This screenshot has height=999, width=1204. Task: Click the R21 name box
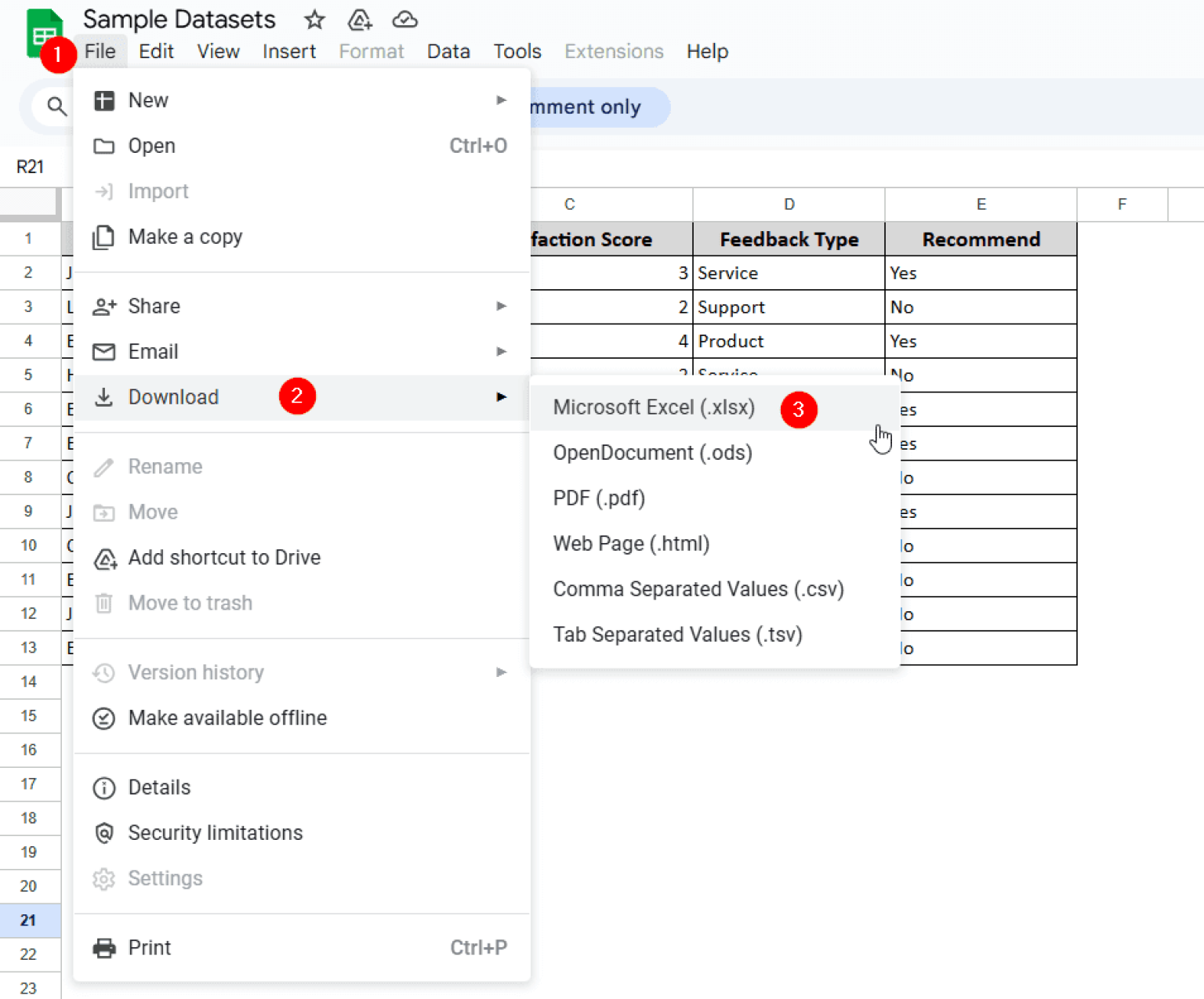click(31, 166)
